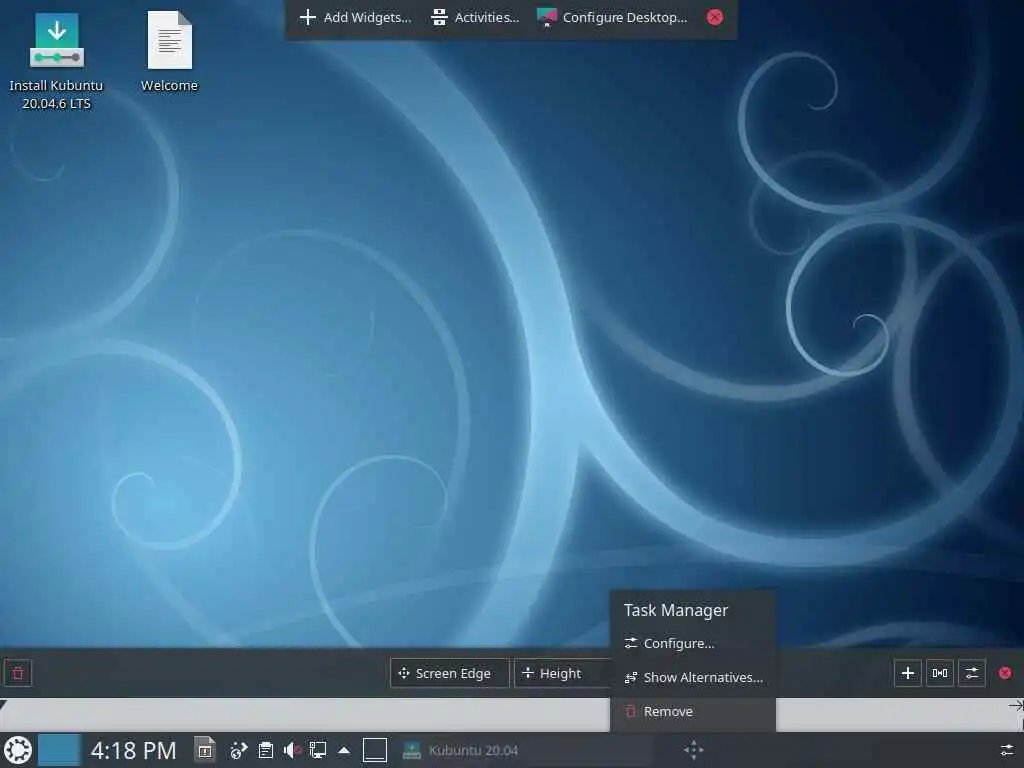Open the clipboard tray icon
Screen dimensions: 1024x768
266,750
